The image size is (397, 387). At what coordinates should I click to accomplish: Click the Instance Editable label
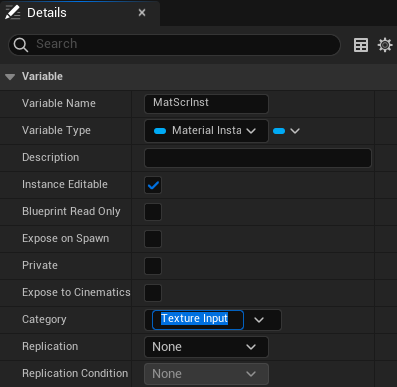coord(65,184)
